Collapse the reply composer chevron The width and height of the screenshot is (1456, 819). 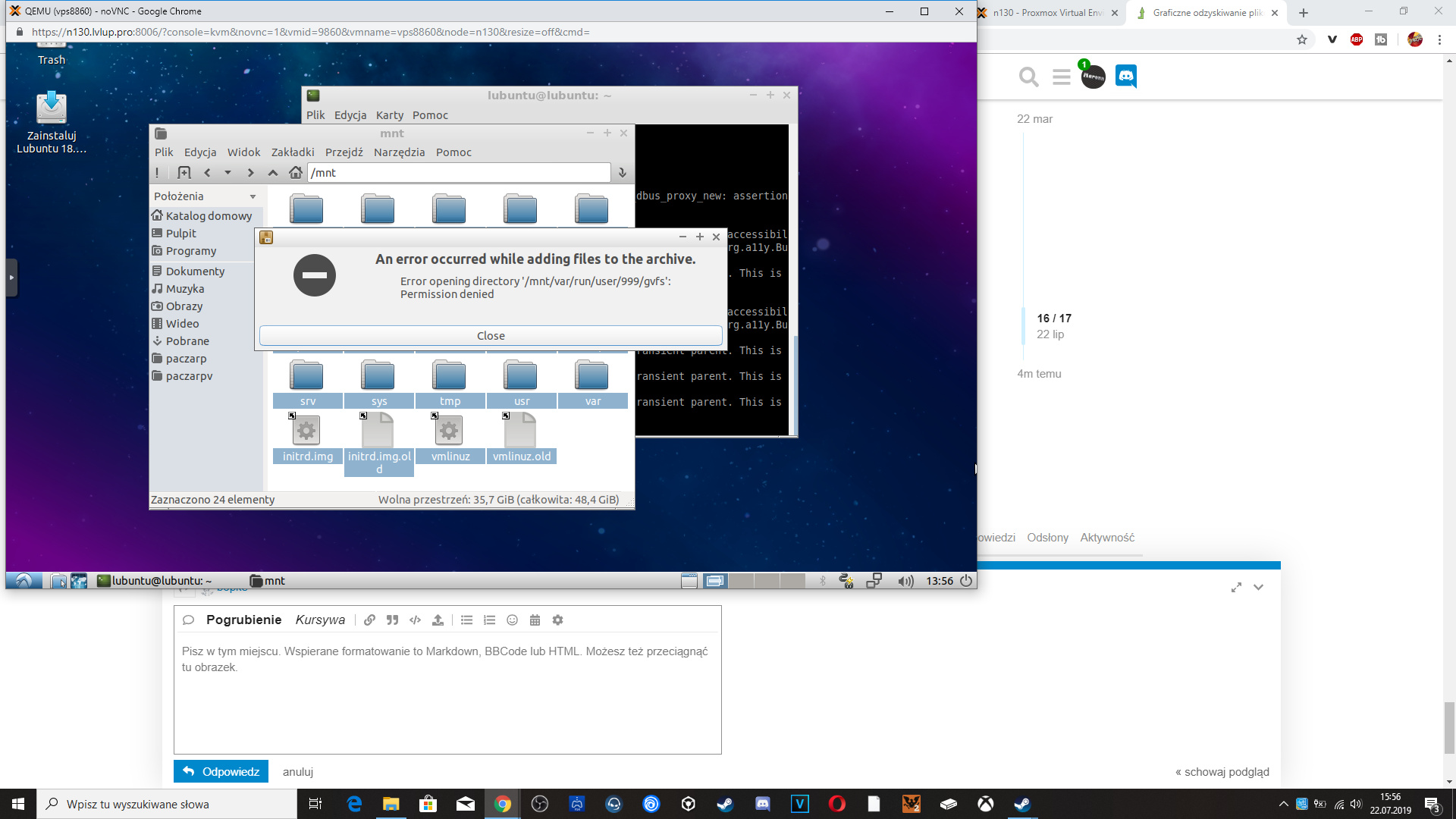click(x=1258, y=587)
